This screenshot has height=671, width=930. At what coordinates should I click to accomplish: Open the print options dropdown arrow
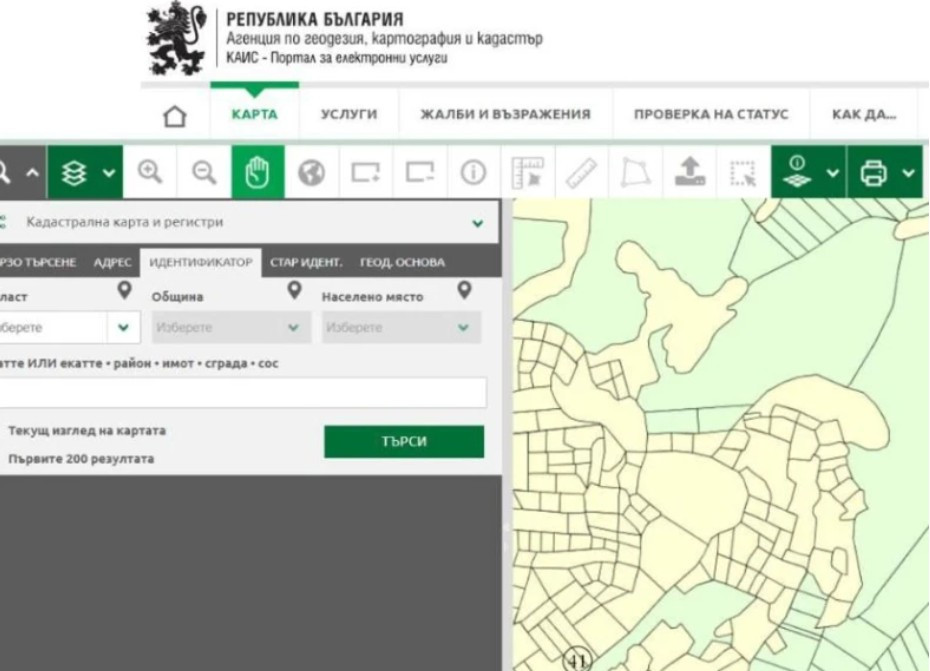(x=909, y=173)
